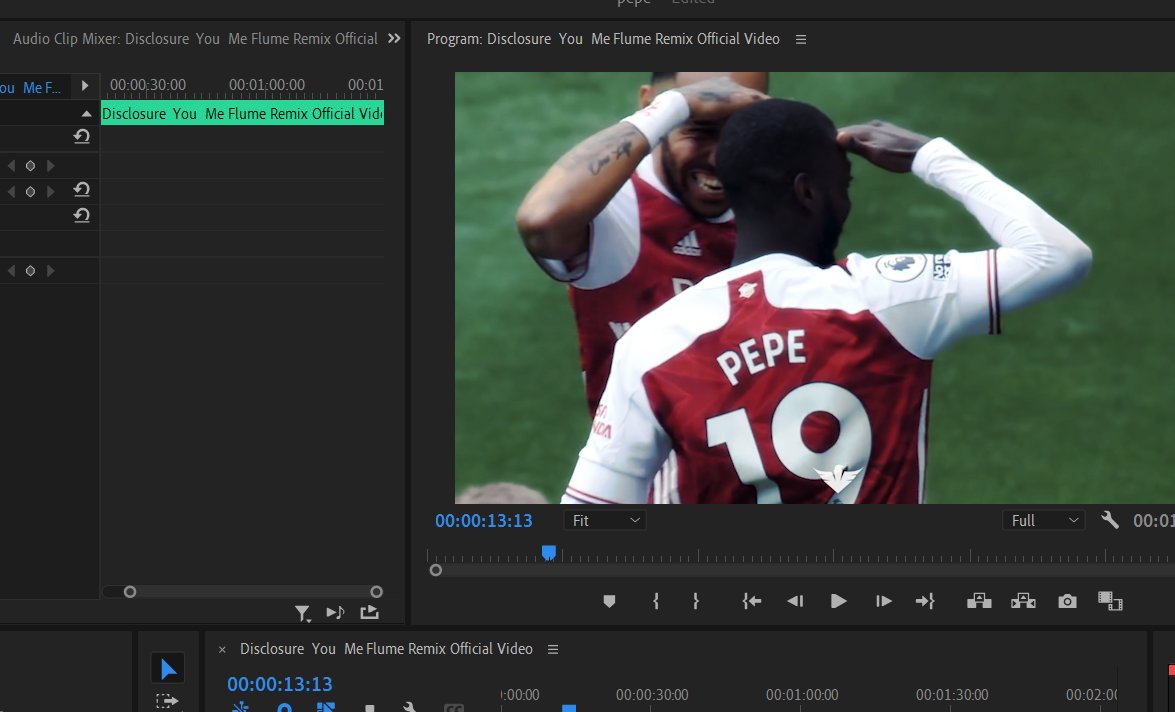
Task: Click the Extract button
Action: tap(1023, 601)
